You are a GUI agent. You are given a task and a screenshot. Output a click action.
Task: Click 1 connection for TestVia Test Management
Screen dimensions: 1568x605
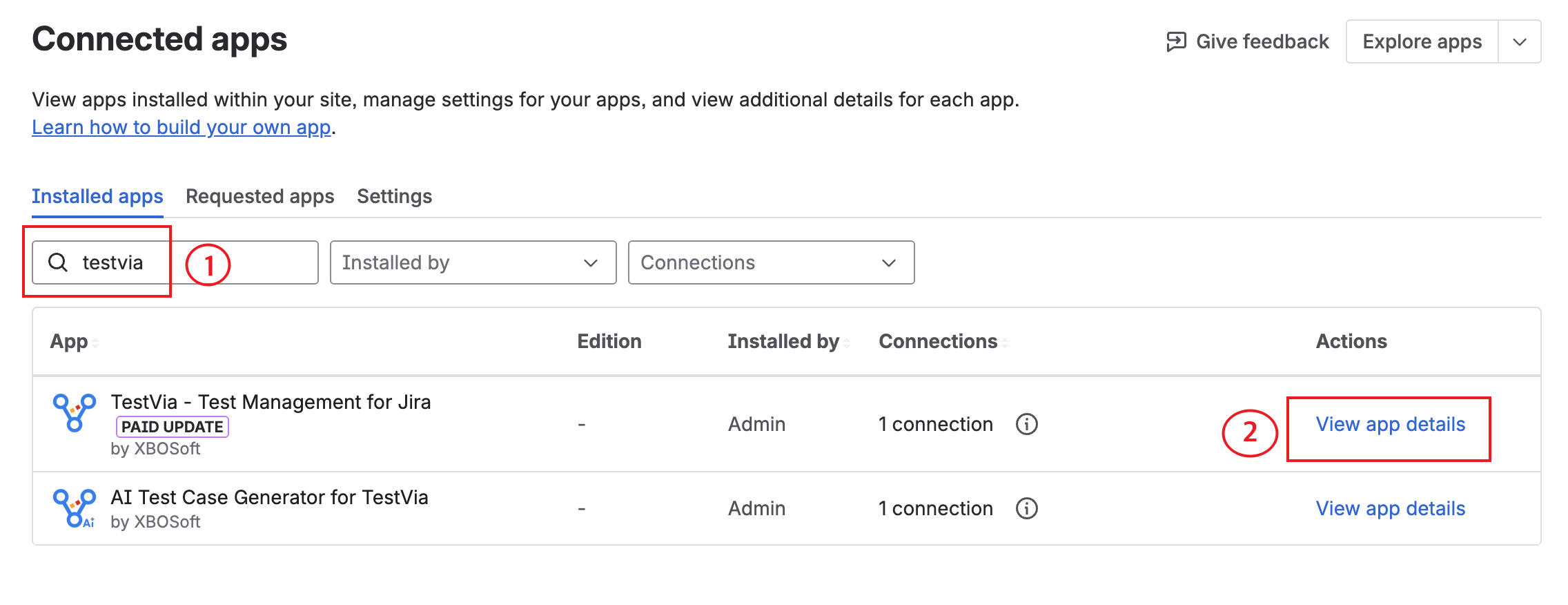936,424
